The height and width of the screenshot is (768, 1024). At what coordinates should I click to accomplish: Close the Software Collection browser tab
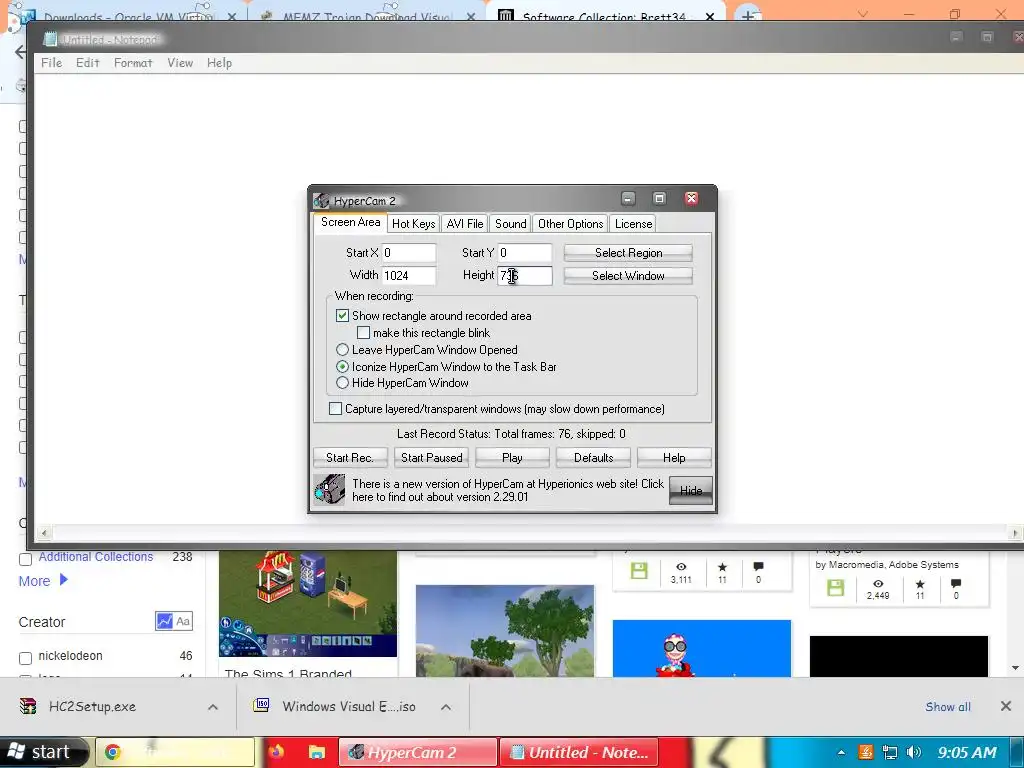pyautogui.click(x=710, y=16)
